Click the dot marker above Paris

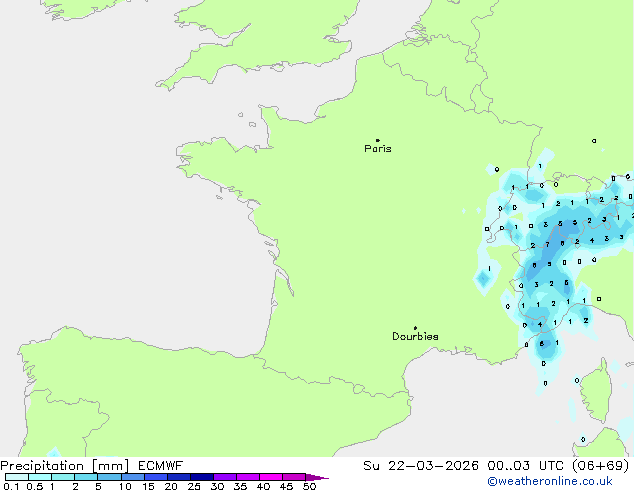tap(378, 140)
